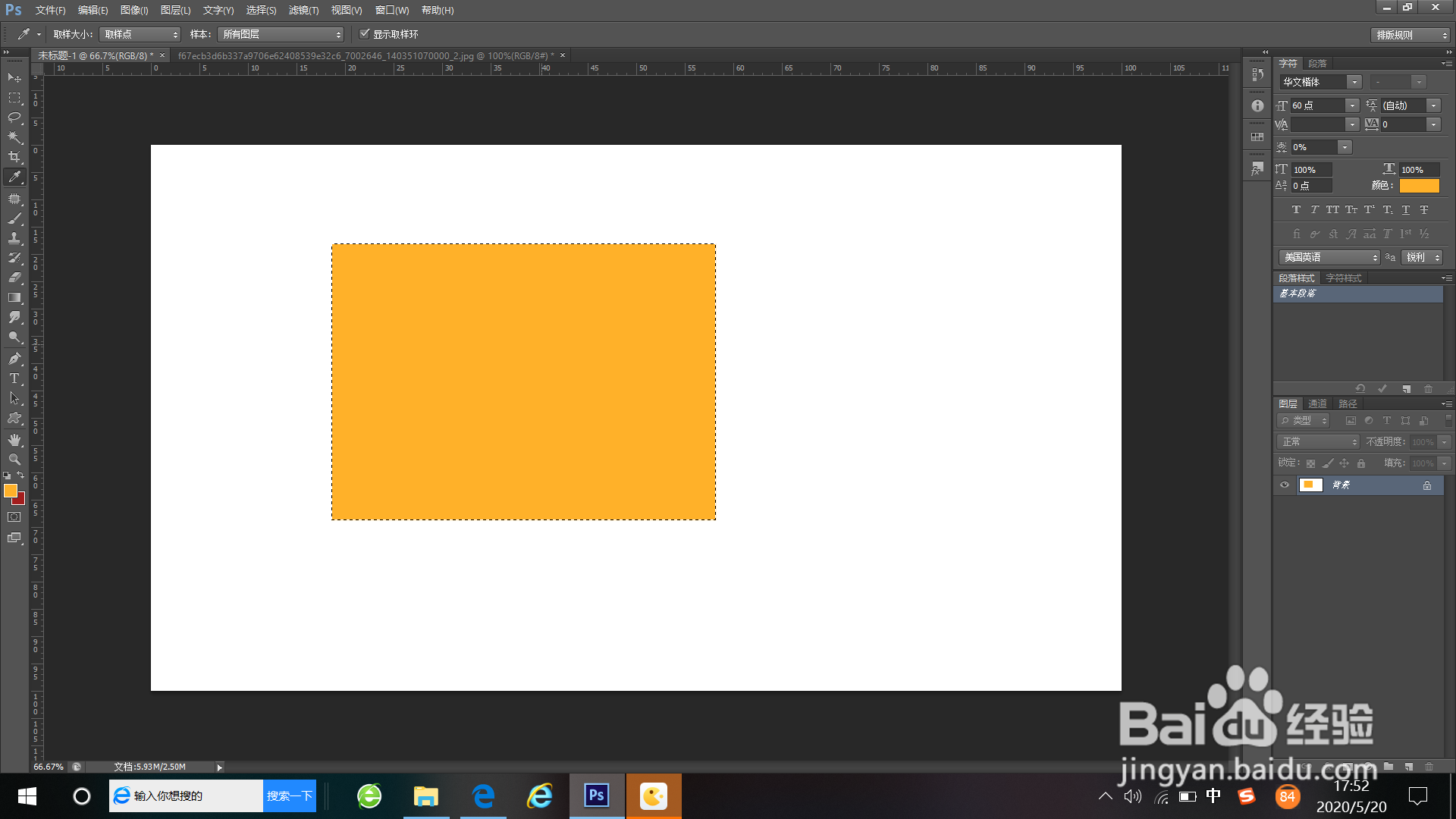
Task: Select the Hand tool
Action: 14,440
